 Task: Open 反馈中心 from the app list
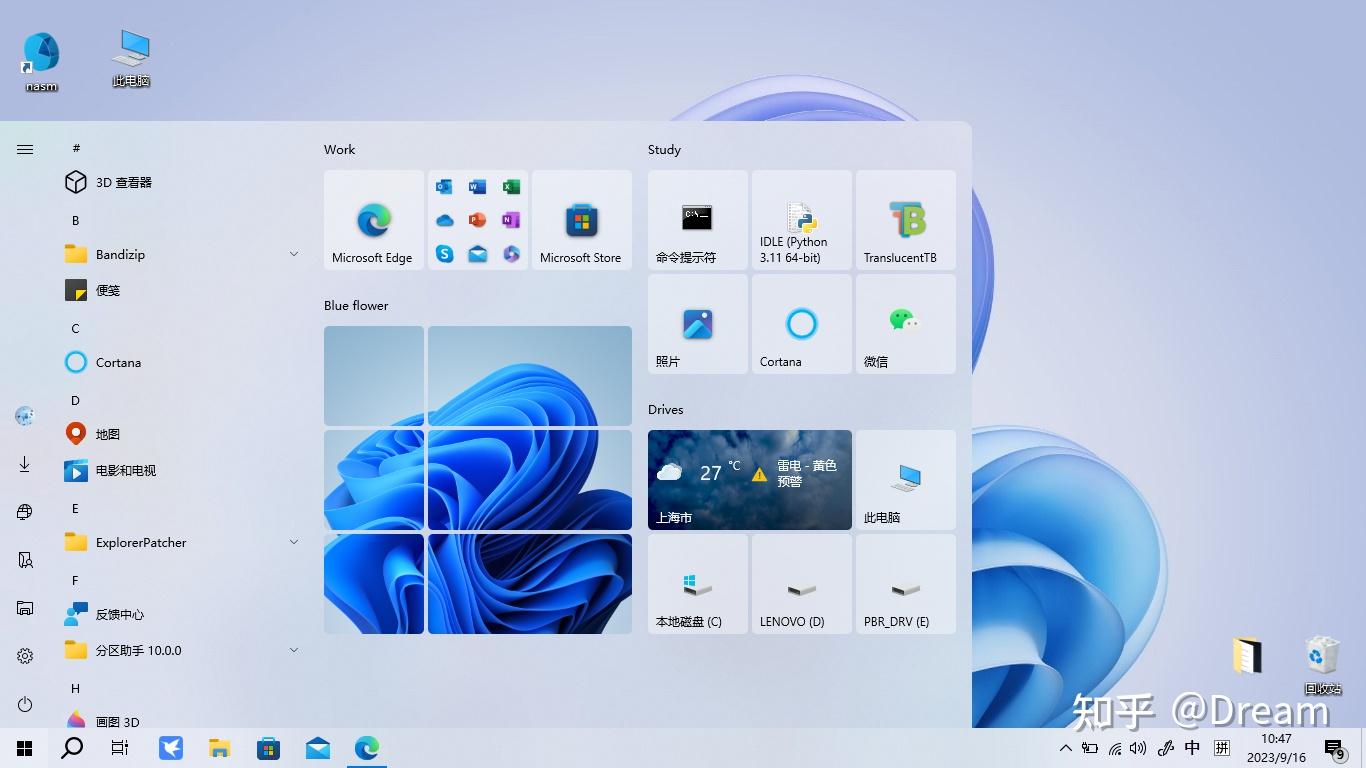[x=182, y=614]
